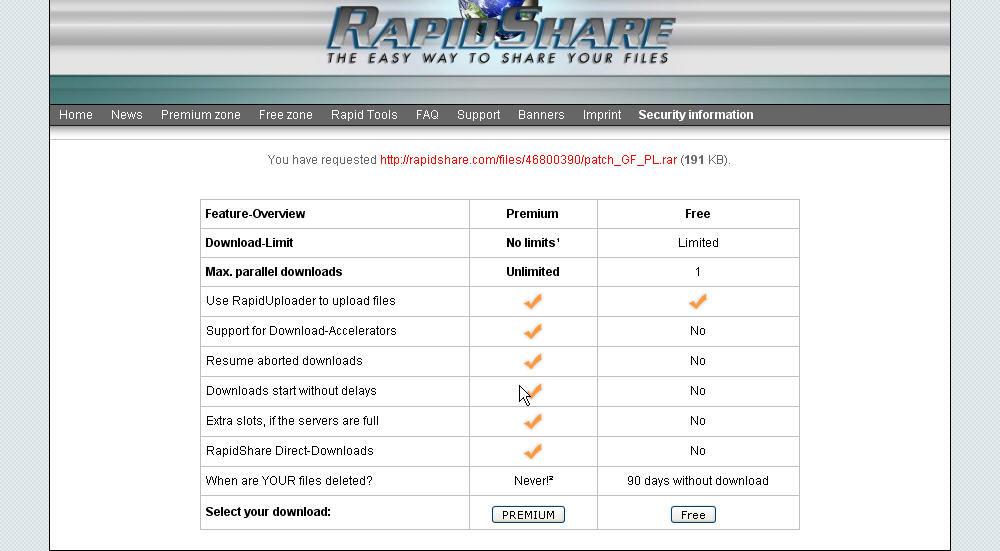Click 'No' in Extra slots row

pyautogui.click(x=698, y=421)
